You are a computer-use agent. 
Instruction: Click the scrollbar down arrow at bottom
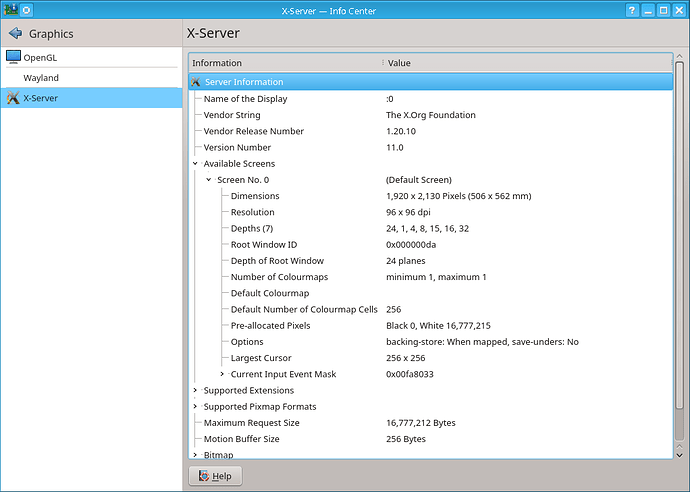click(679, 455)
